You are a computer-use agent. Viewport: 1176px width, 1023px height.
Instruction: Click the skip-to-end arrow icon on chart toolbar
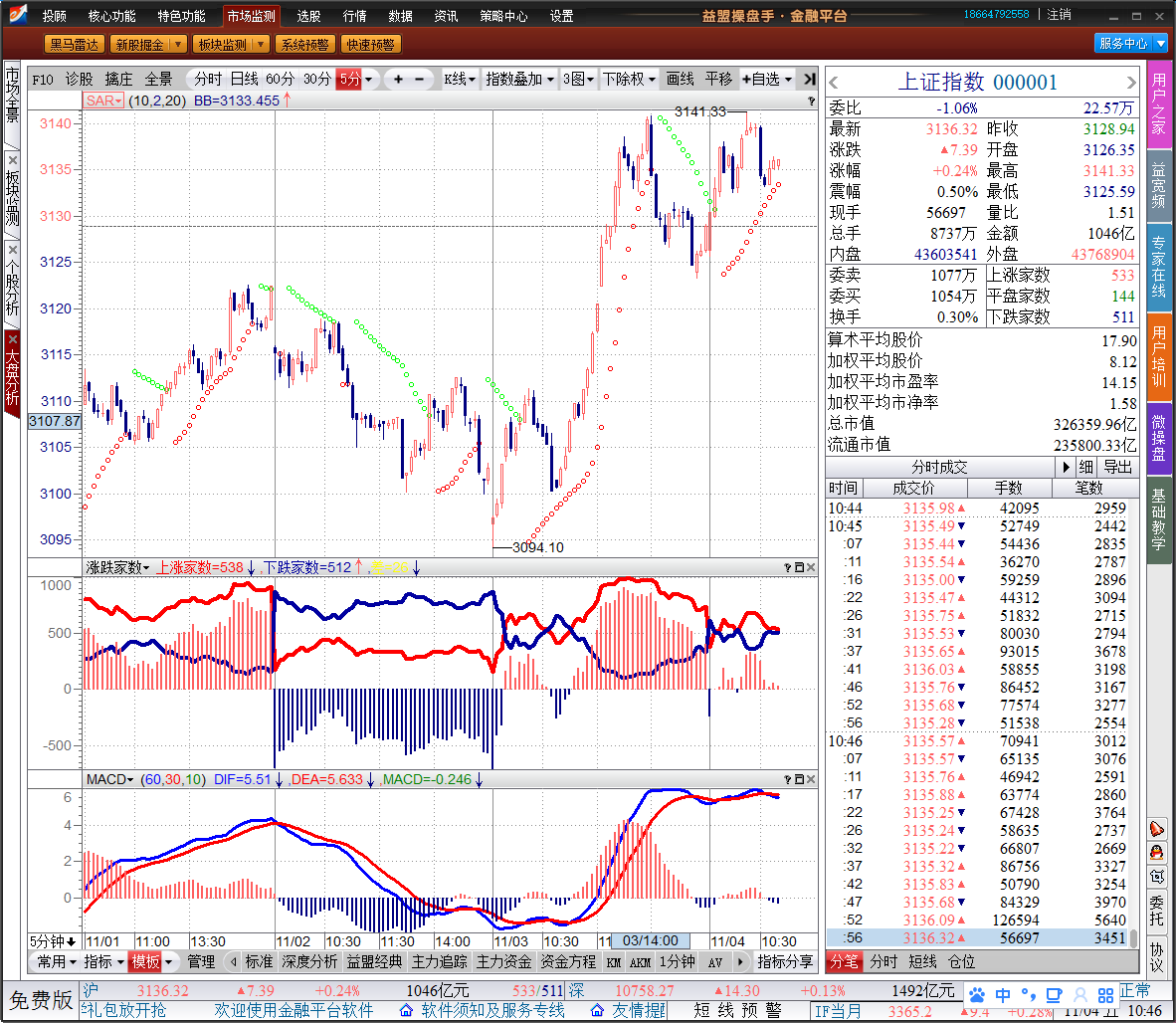[x=809, y=80]
